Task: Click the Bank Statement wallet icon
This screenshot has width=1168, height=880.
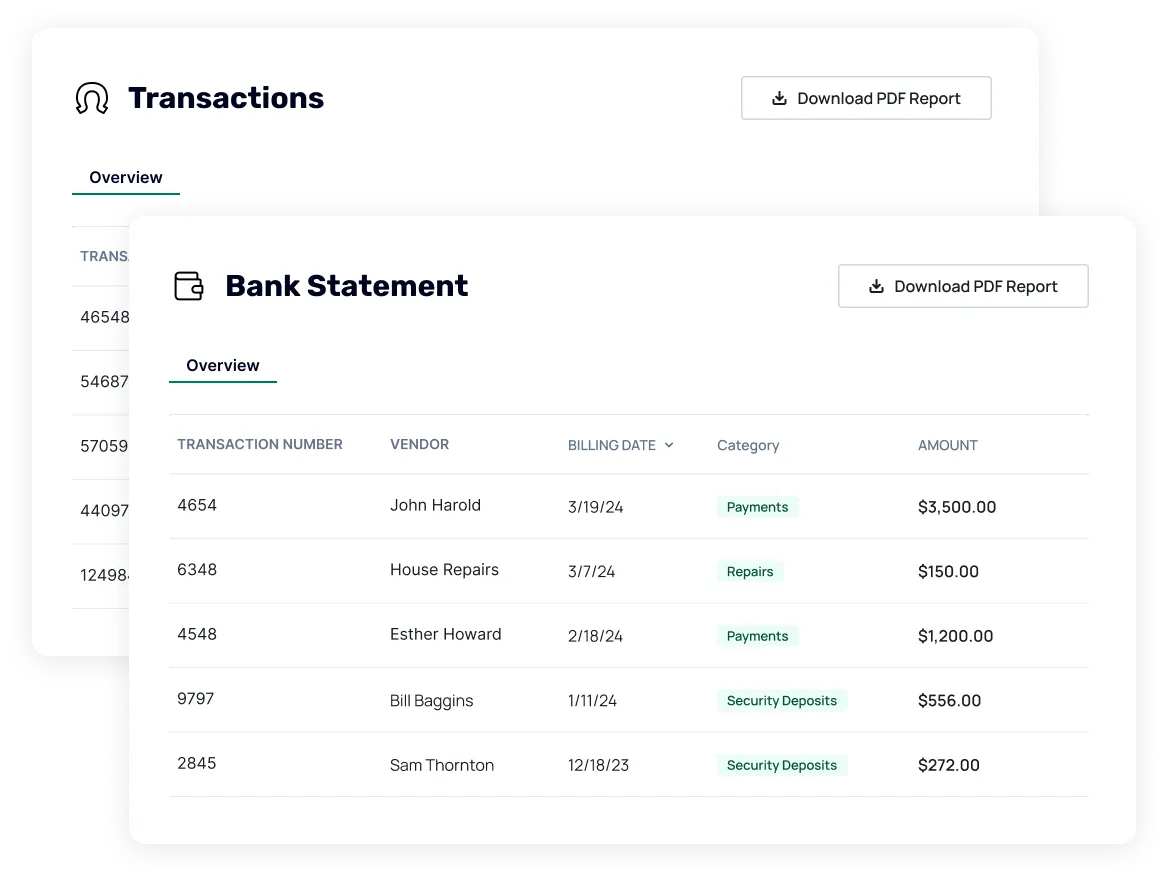Action: tap(188, 286)
